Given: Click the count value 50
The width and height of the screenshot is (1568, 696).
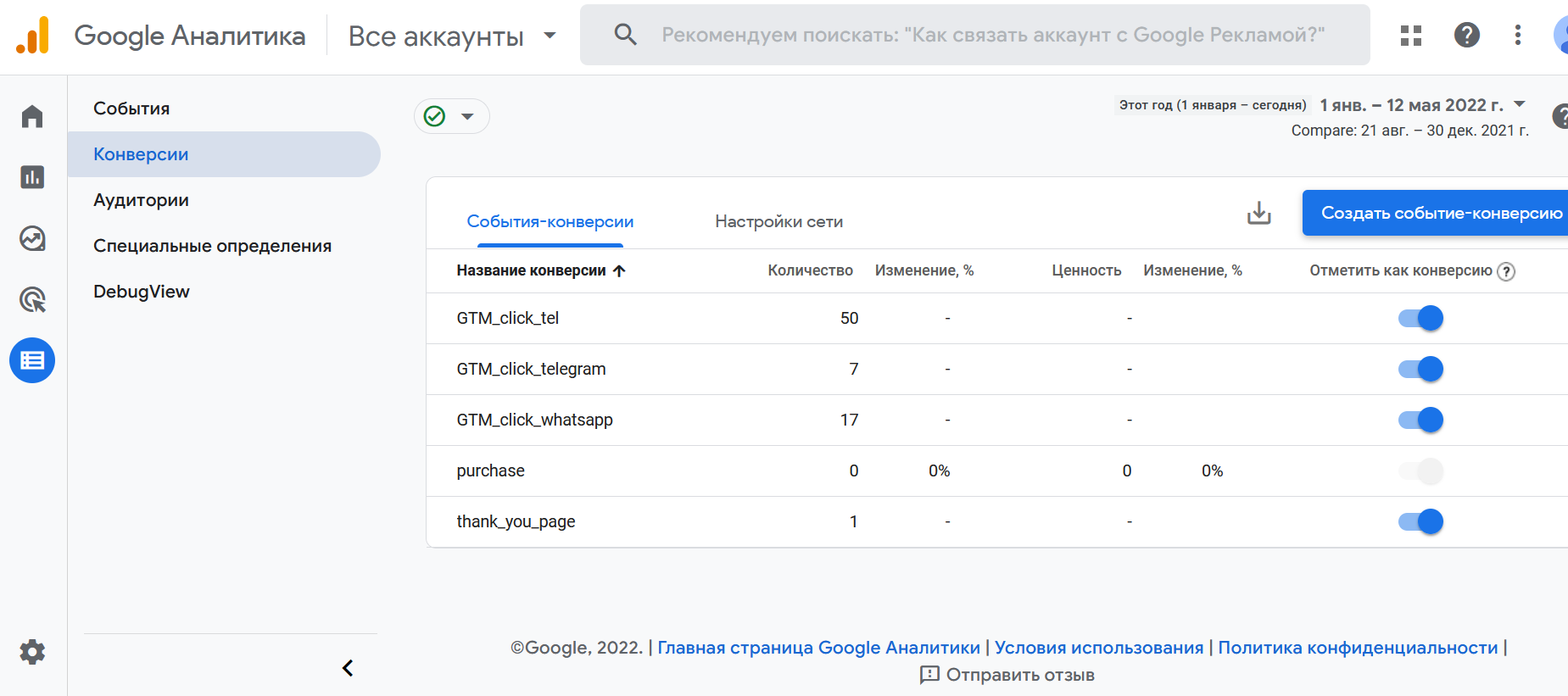Looking at the screenshot, I should (x=849, y=318).
